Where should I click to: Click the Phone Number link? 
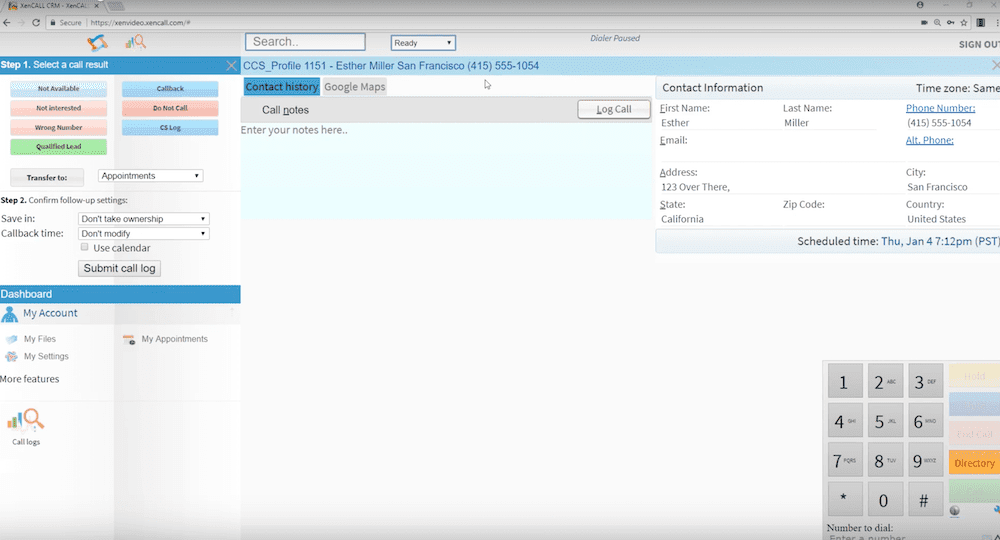[940, 108]
